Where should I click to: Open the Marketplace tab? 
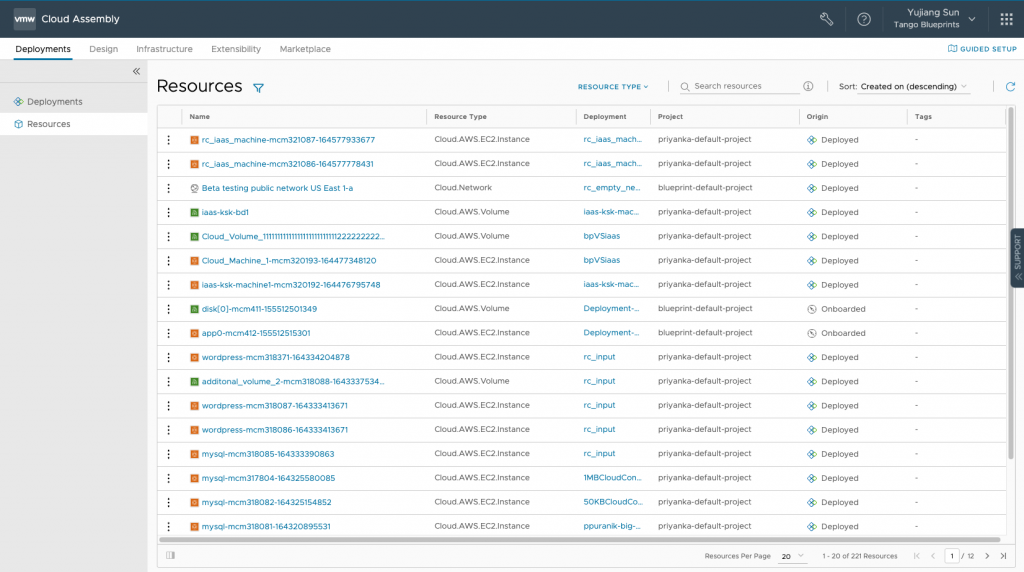305,49
